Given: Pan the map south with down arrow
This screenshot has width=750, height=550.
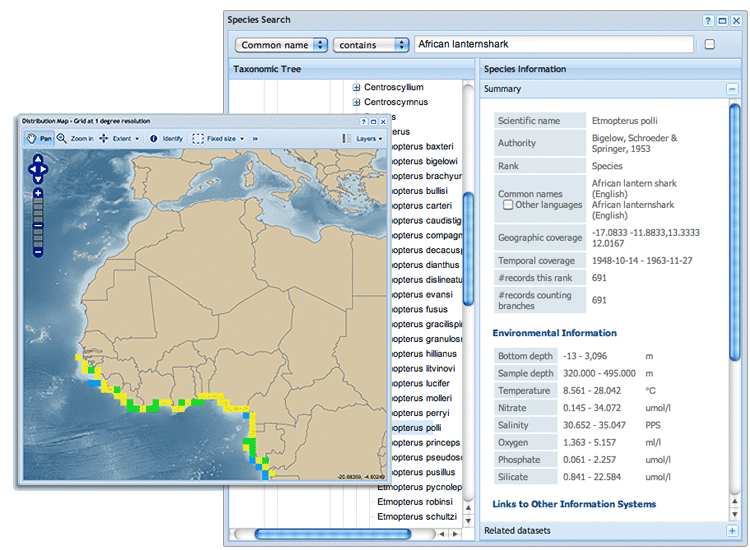Looking at the screenshot, I should [x=38, y=179].
